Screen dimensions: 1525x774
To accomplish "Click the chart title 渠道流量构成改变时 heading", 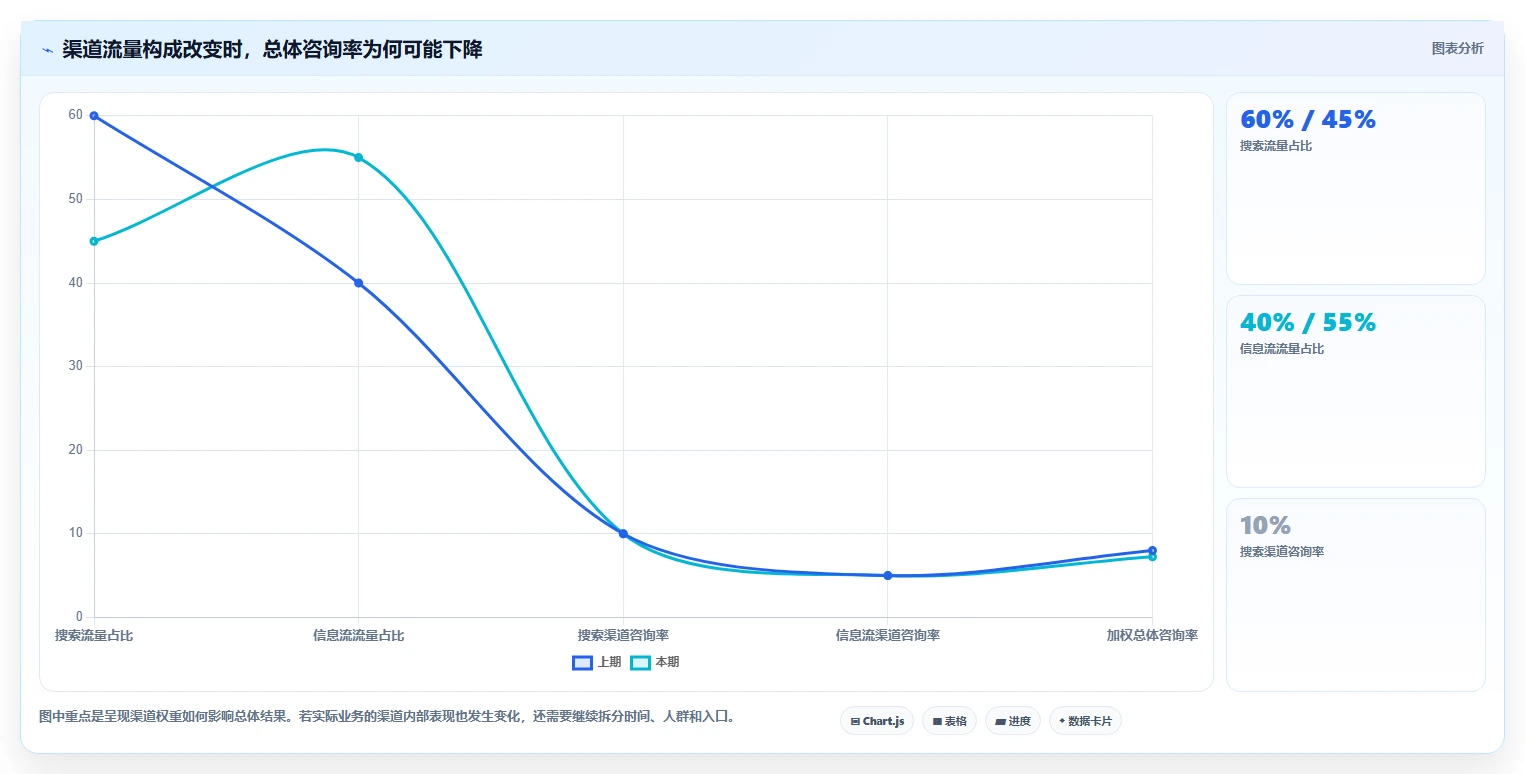I will coord(272,49).
